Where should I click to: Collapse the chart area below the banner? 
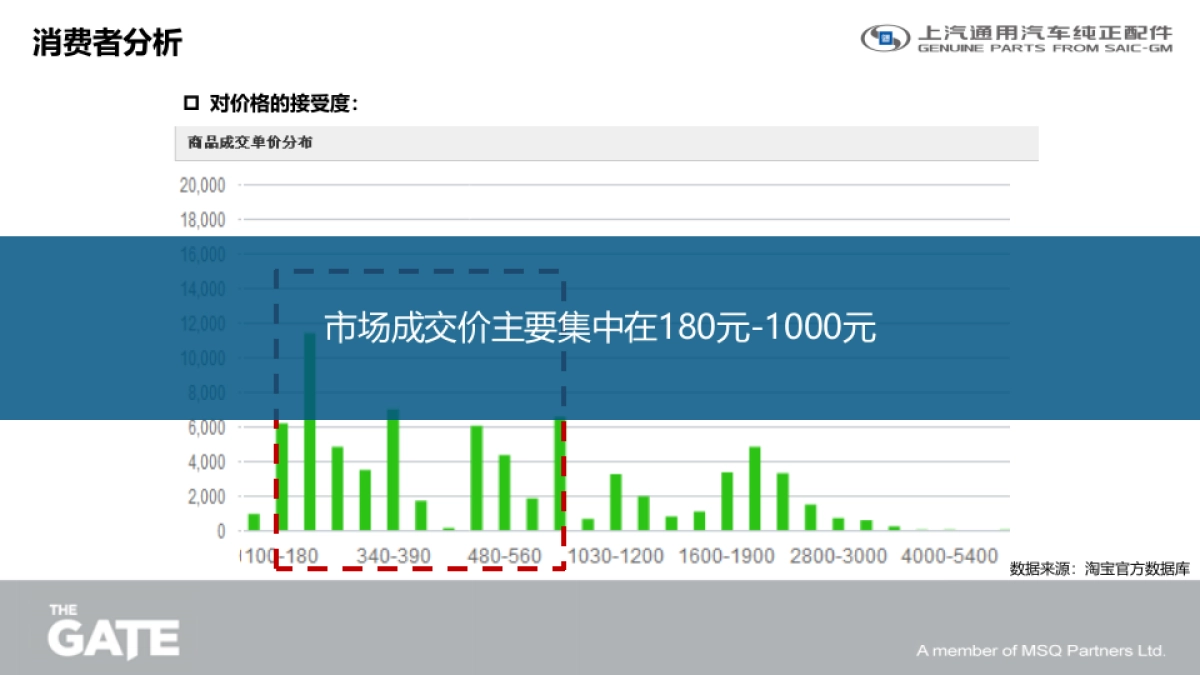[600, 480]
